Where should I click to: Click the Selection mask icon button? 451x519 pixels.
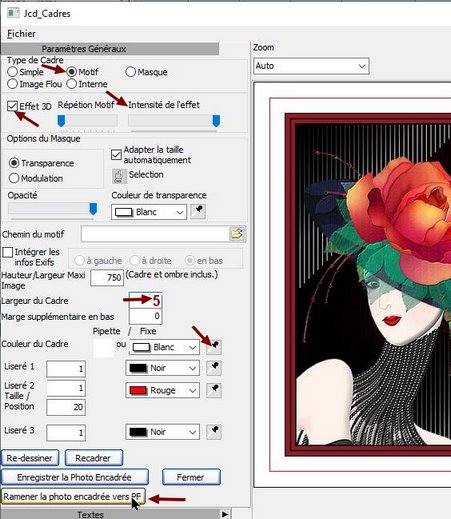pyautogui.click(x=119, y=176)
